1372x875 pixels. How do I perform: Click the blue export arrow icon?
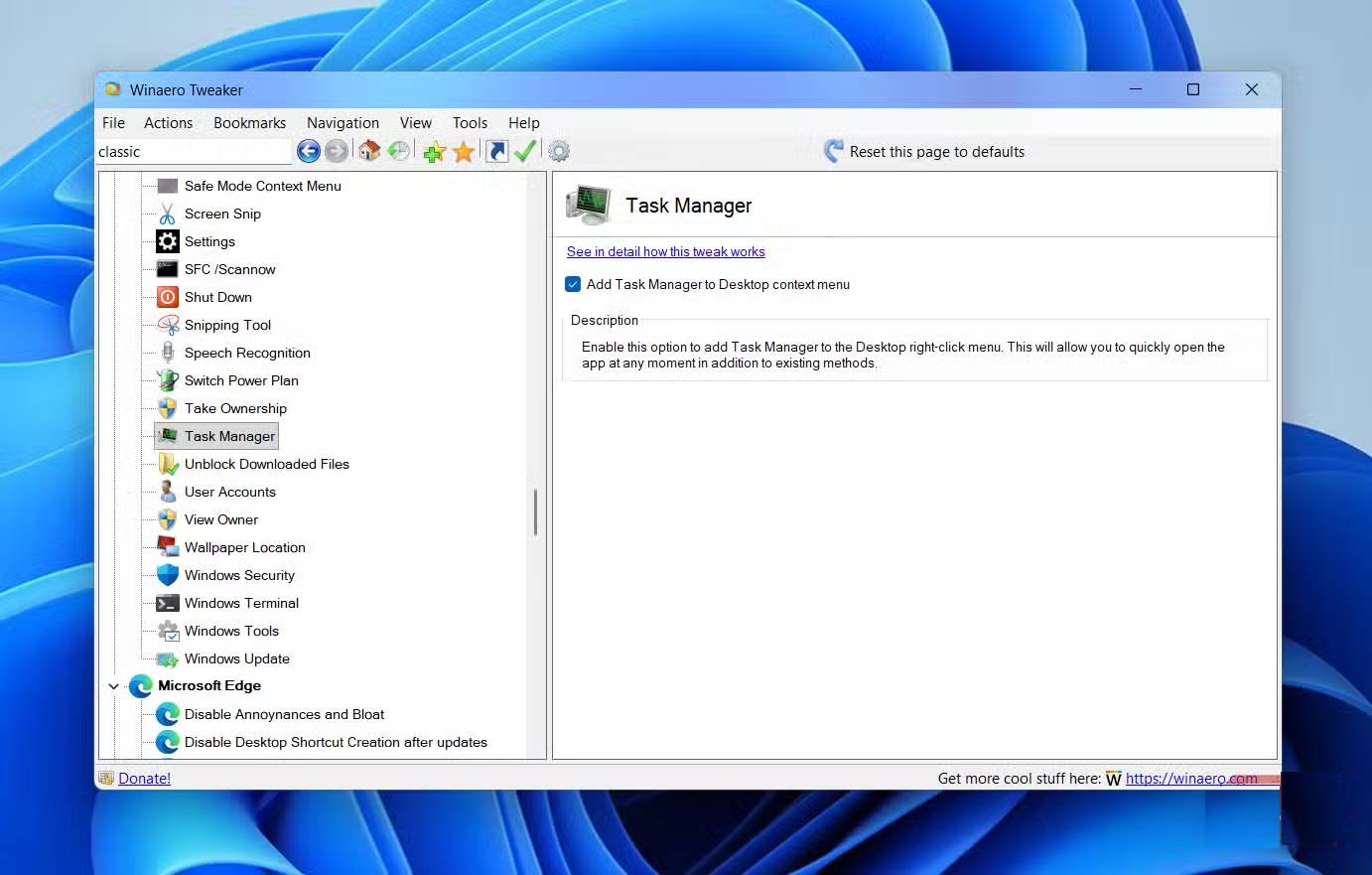click(496, 150)
